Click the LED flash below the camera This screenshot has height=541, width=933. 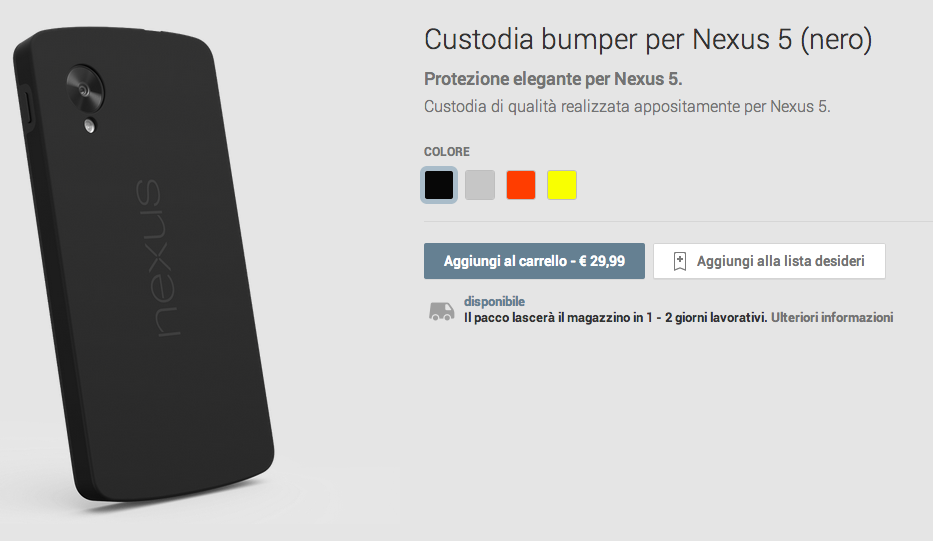pyautogui.click(x=90, y=126)
